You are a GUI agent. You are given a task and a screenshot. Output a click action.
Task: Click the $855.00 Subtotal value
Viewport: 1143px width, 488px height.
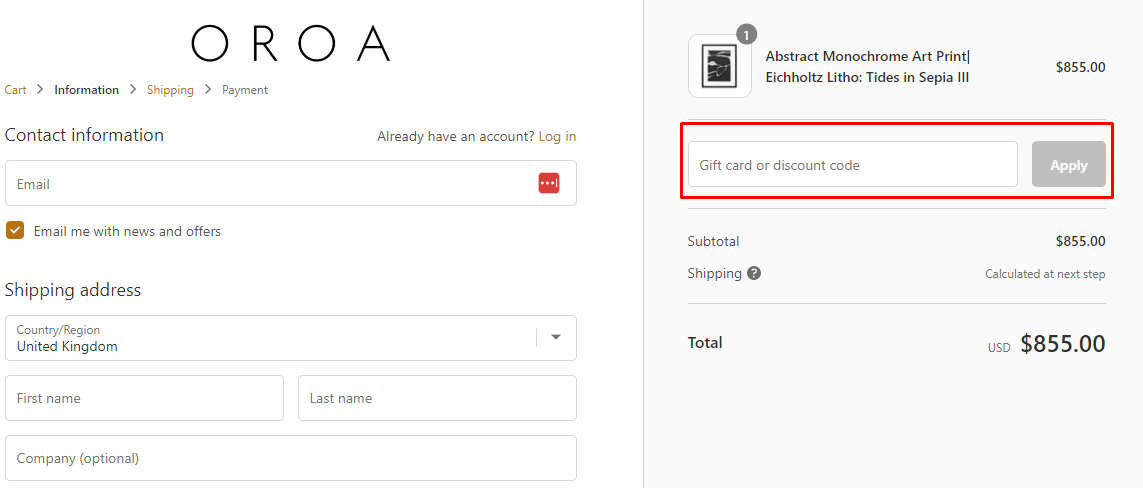pos(1080,241)
